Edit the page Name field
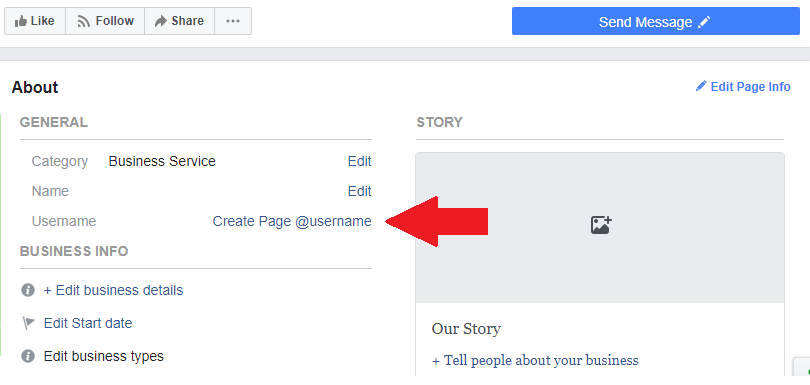This screenshot has height=385, width=810. pyautogui.click(x=360, y=191)
